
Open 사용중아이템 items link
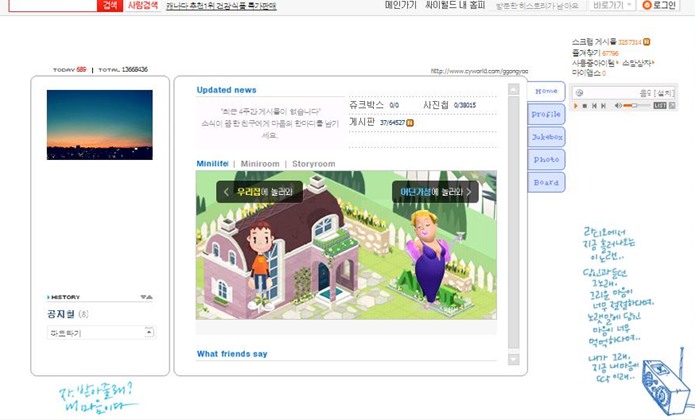(595, 63)
